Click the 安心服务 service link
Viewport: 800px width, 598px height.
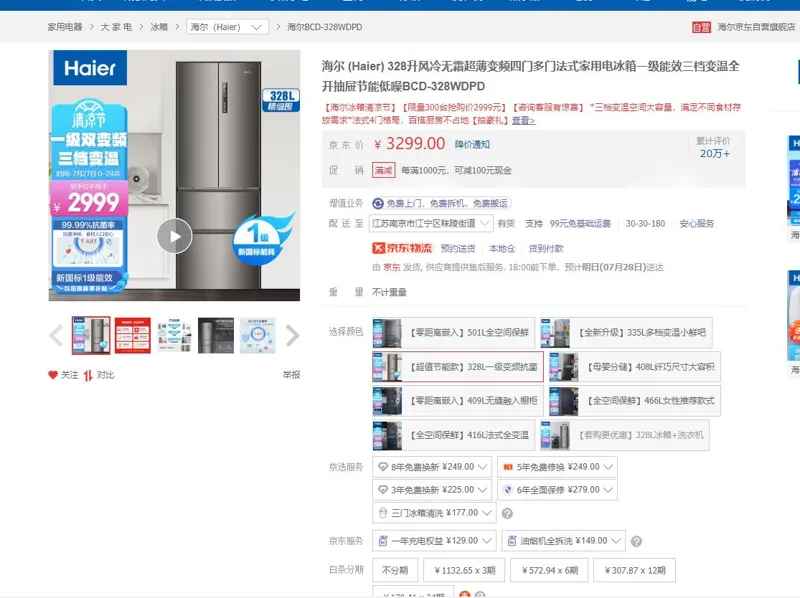click(x=696, y=223)
